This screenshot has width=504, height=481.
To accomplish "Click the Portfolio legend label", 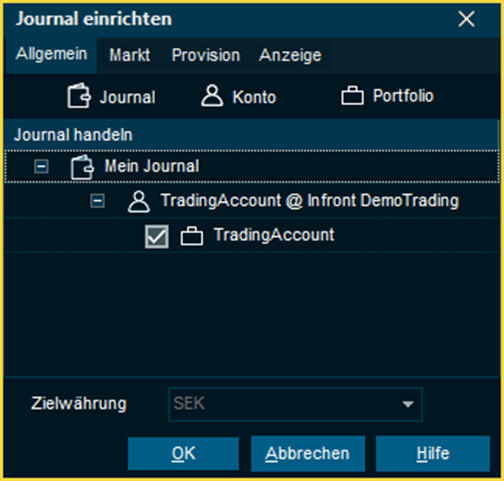I will click(403, 96).
